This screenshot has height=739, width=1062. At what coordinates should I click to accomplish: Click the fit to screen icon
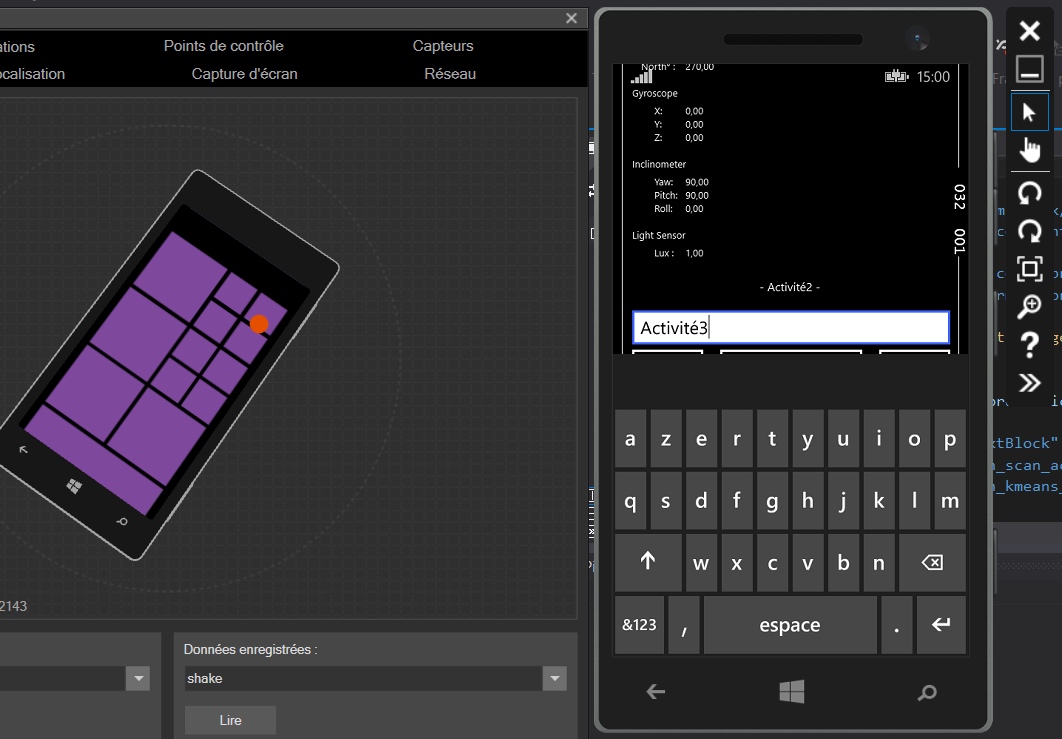pyautogui.click(x=1029, y=269)
